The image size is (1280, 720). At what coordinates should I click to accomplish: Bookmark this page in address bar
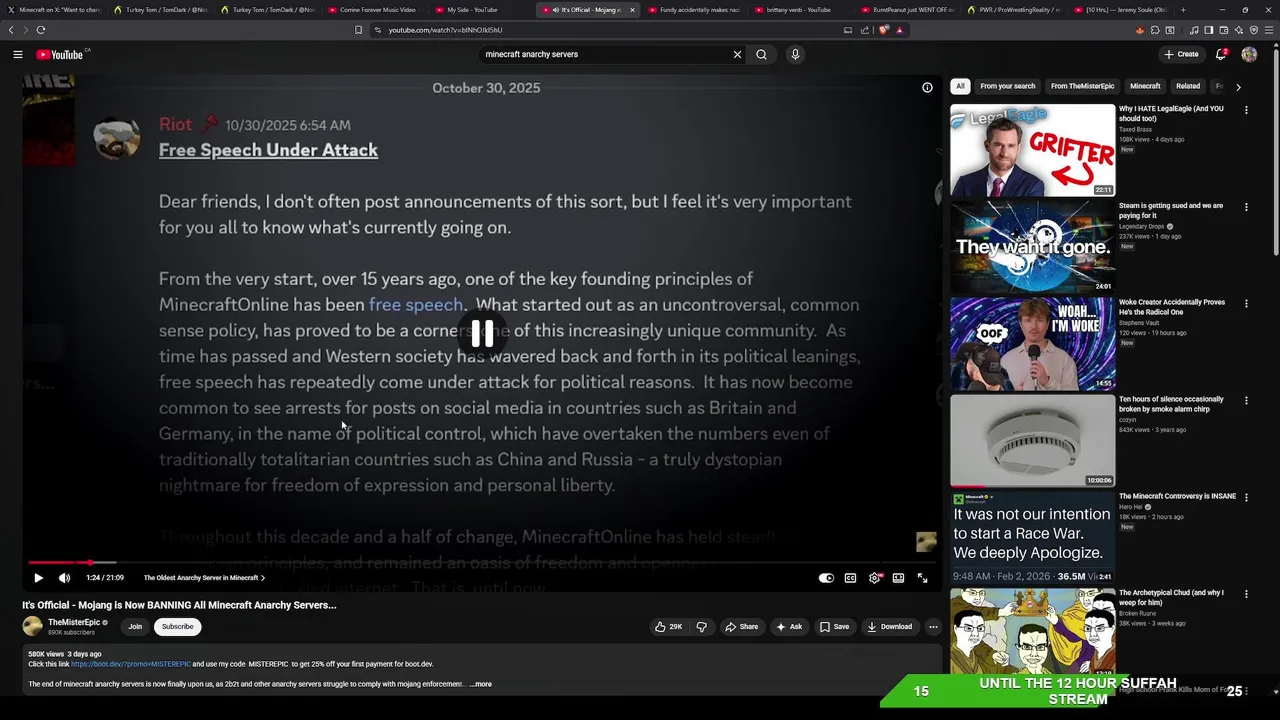358,30
